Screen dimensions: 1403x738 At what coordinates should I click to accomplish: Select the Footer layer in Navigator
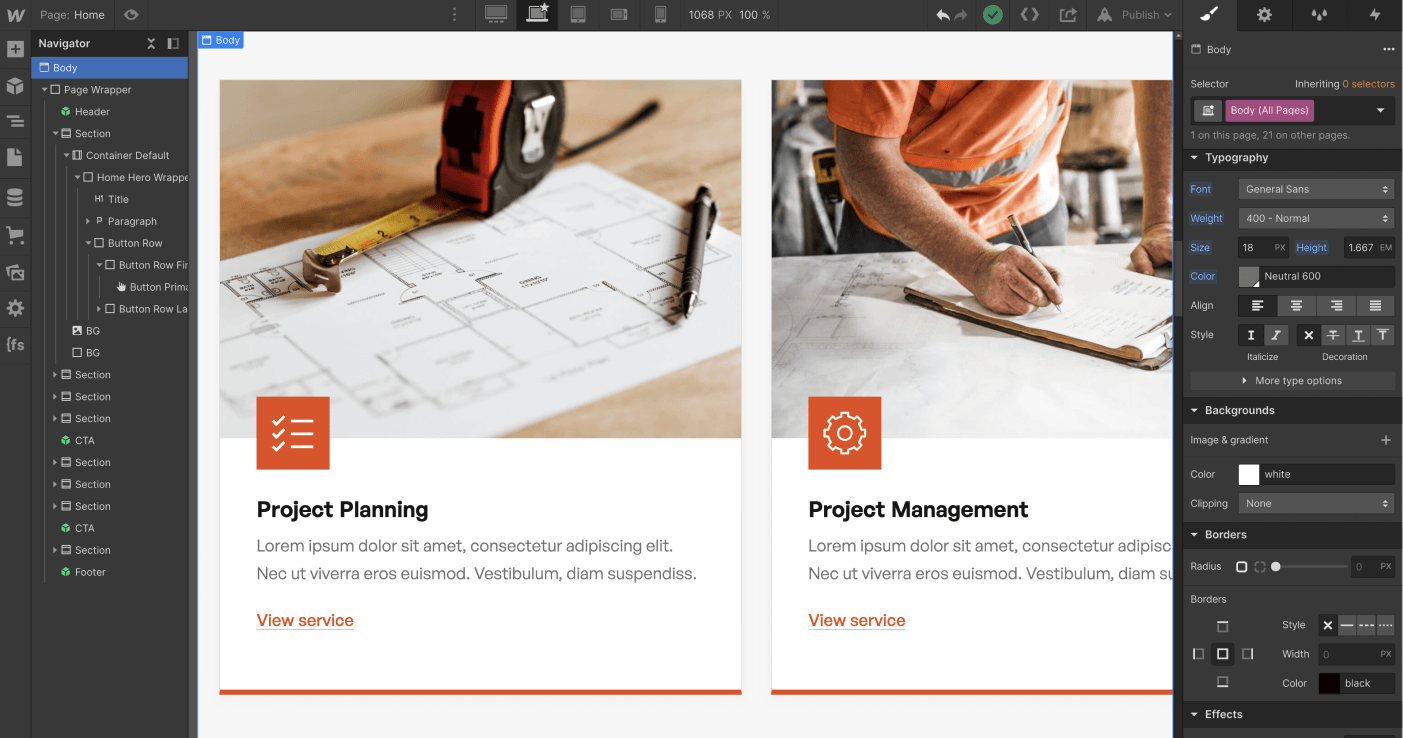click(x=88, y=571)
